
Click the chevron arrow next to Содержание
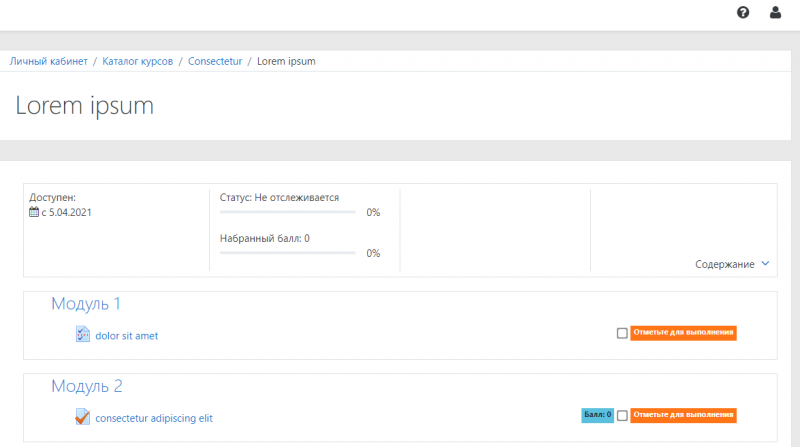pos(765,263)
